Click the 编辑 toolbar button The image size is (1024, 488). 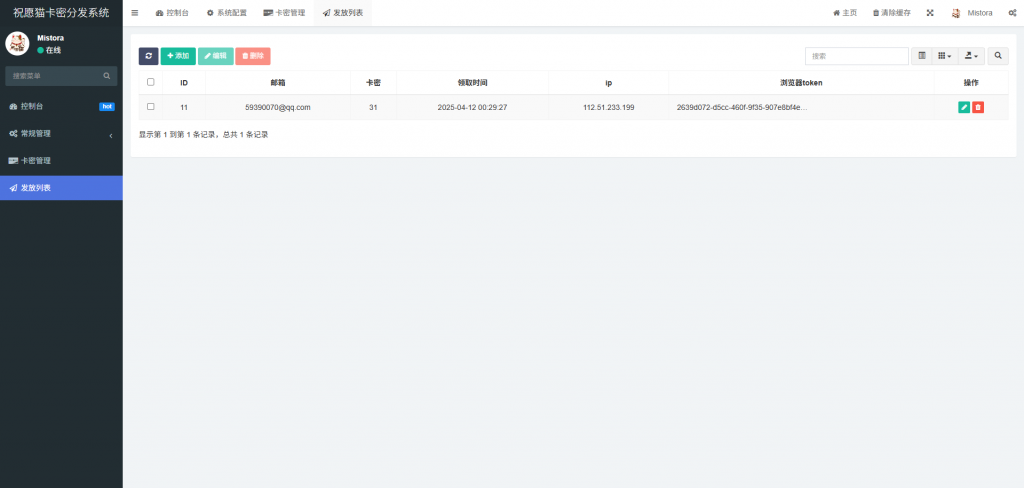click(216, 56)
